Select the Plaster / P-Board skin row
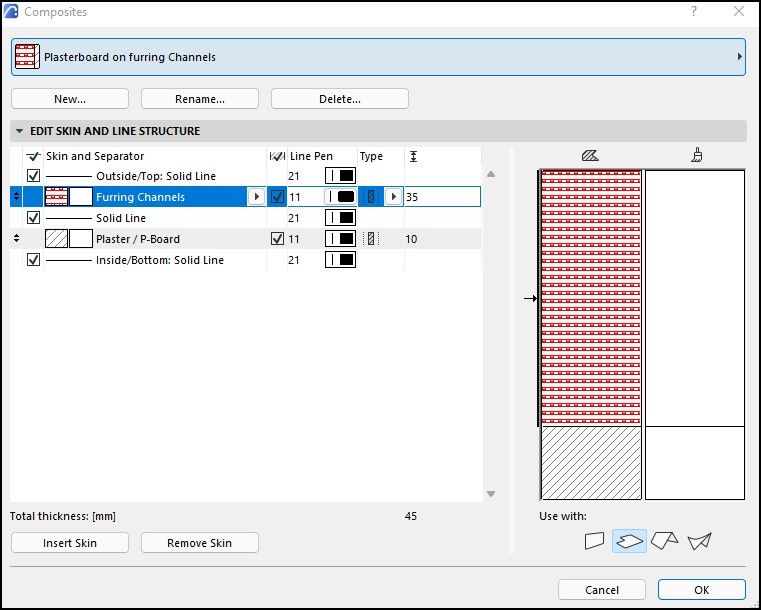The image size is (761, 610). point(150,239)
